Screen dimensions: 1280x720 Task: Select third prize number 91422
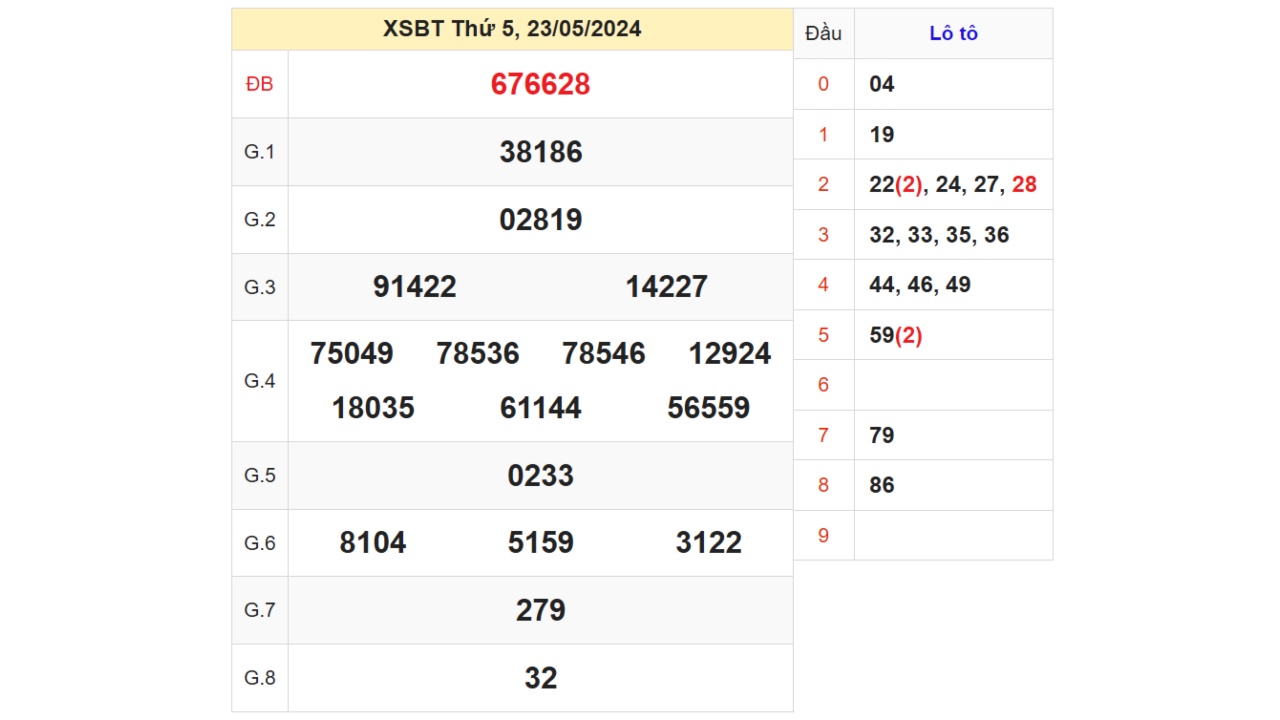coord(414,287)
